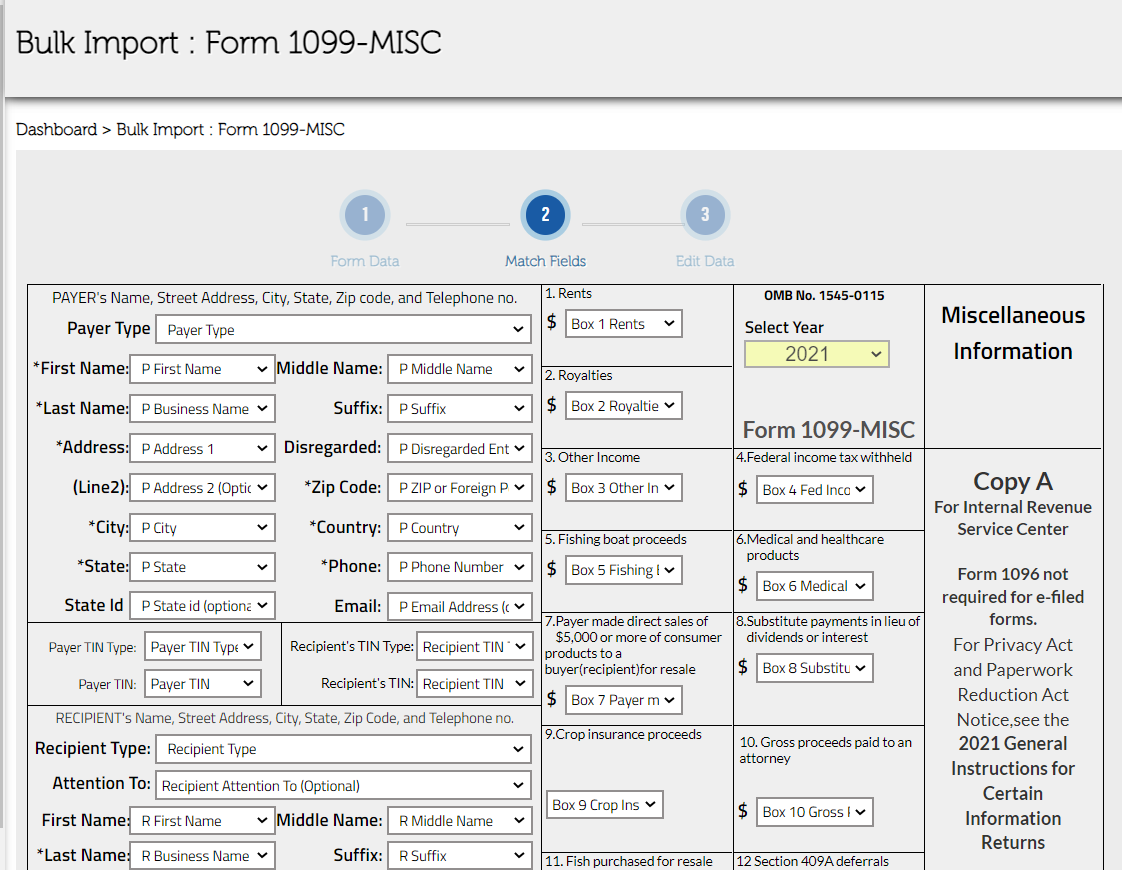
Task: Open the Recipient Attention To dropdown
Action: tap(343, 785)
